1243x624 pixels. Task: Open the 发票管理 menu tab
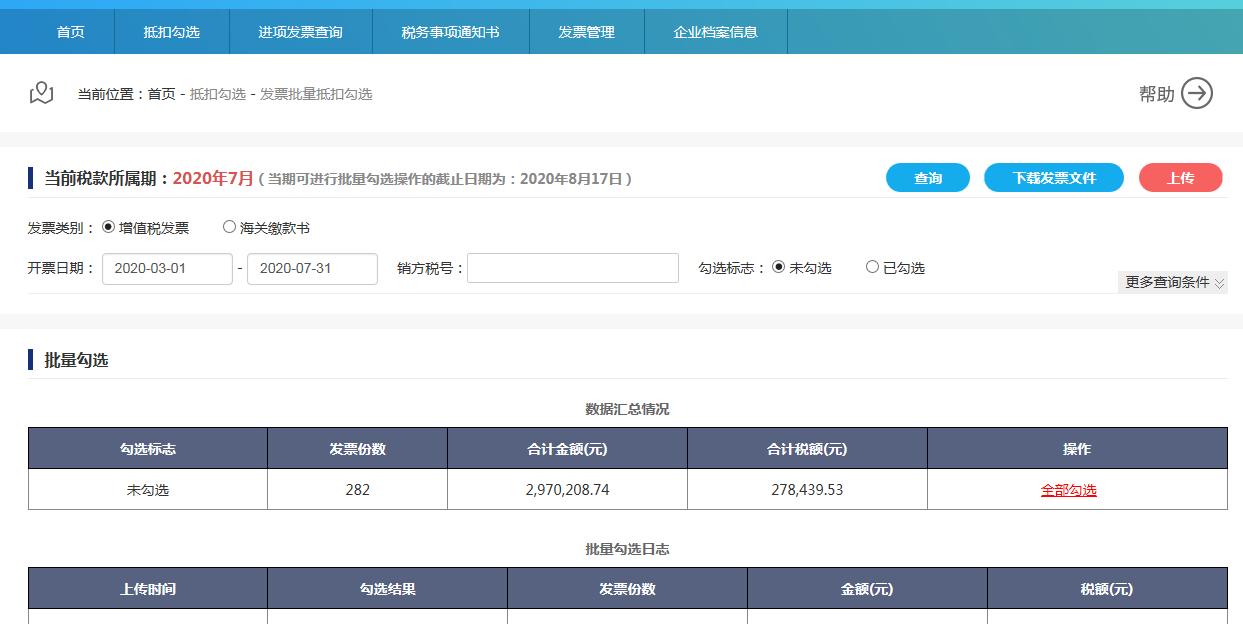pos(587,31)
